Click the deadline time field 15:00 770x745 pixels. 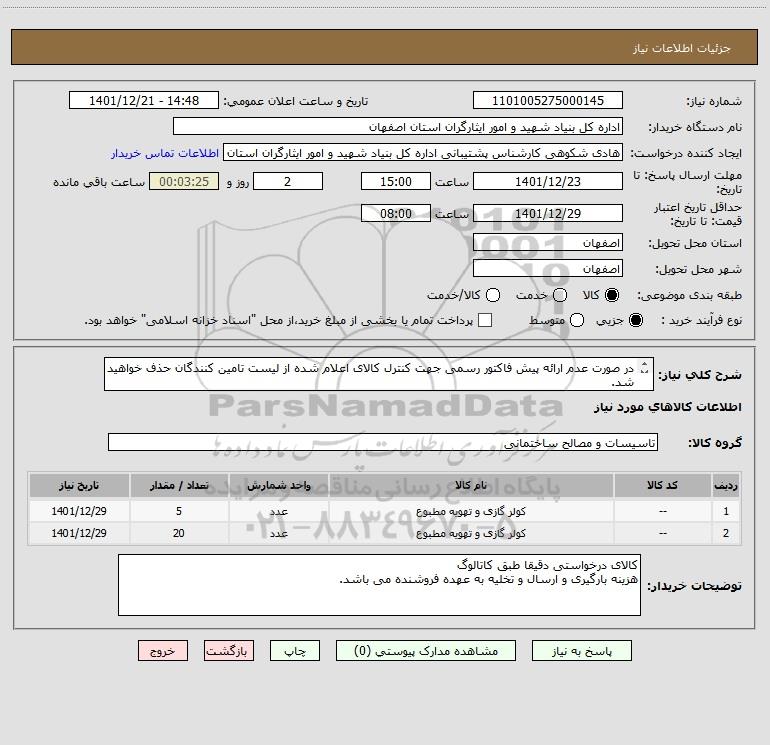[396, 181]
